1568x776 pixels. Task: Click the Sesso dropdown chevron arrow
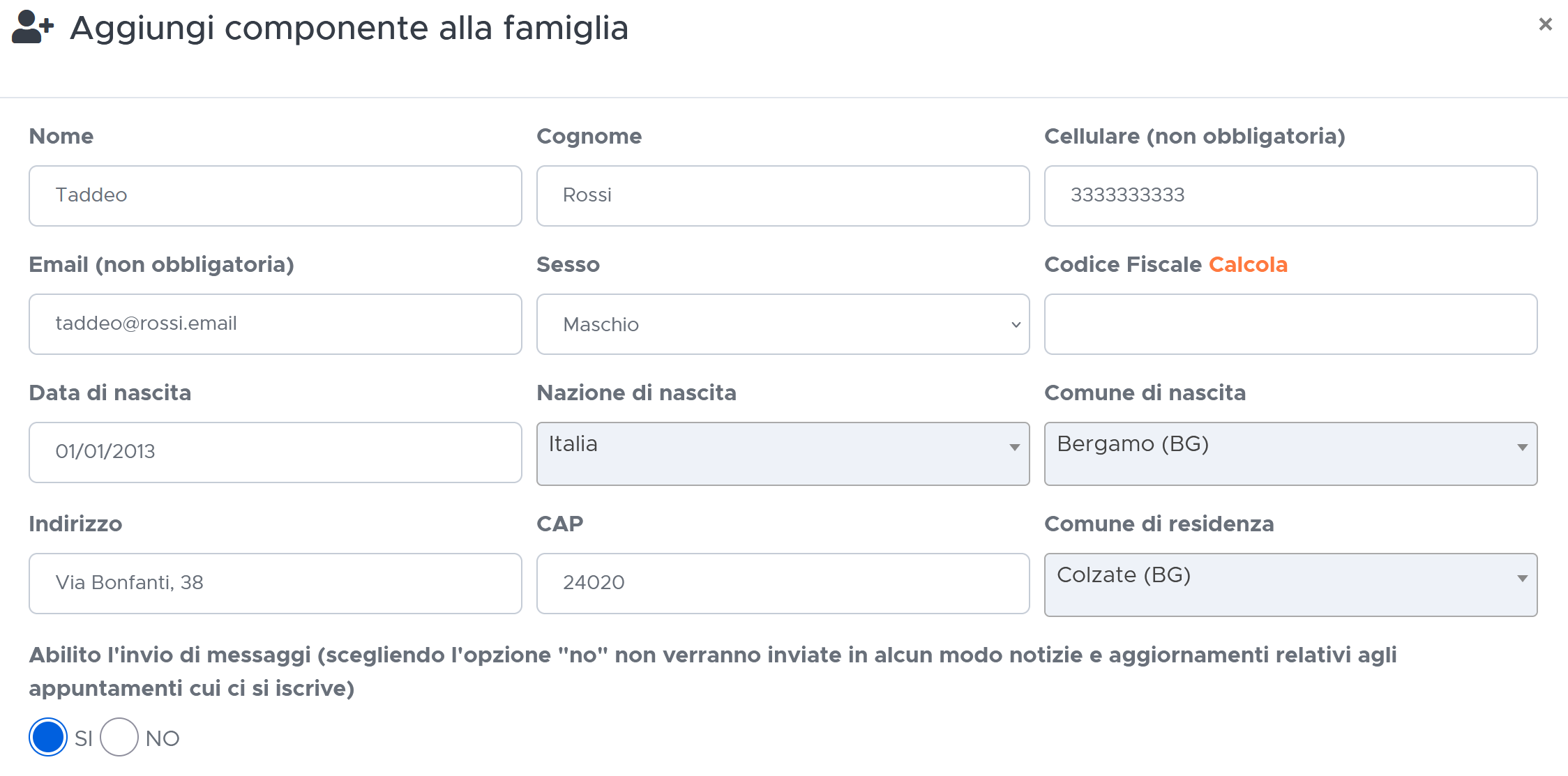[1016, 325]
